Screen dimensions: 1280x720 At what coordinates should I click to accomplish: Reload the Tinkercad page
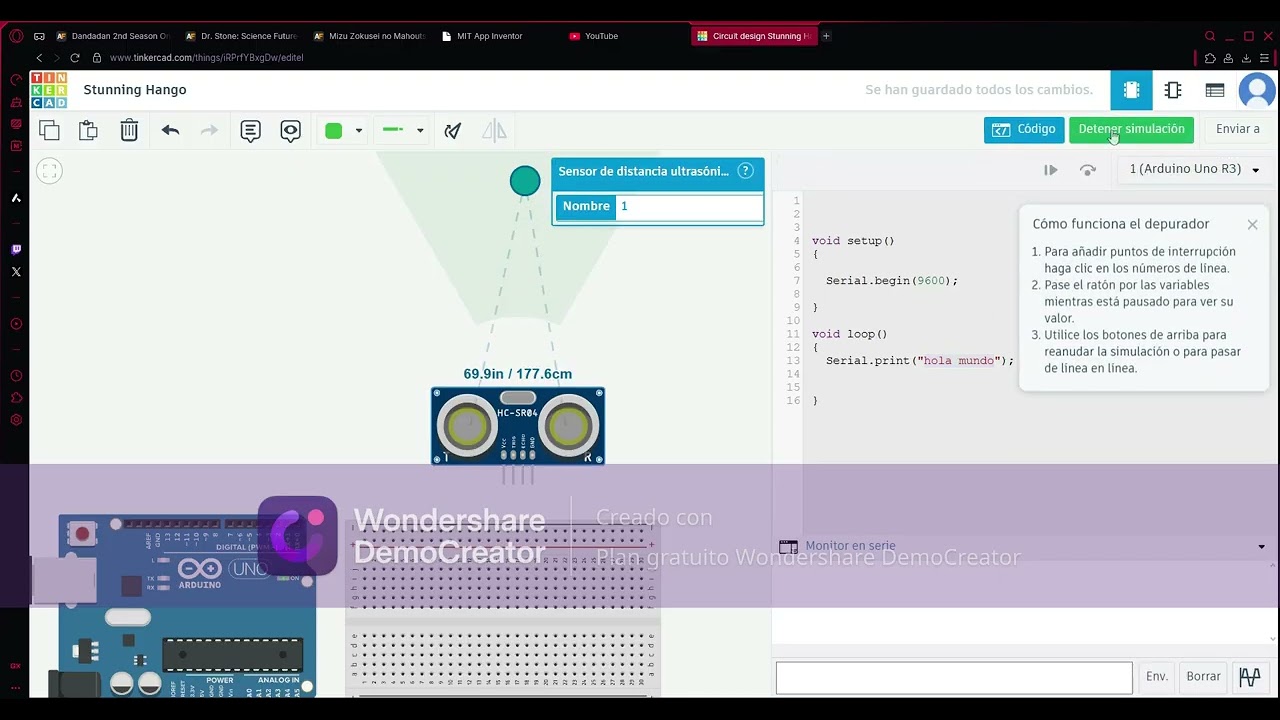click(75, 58)
